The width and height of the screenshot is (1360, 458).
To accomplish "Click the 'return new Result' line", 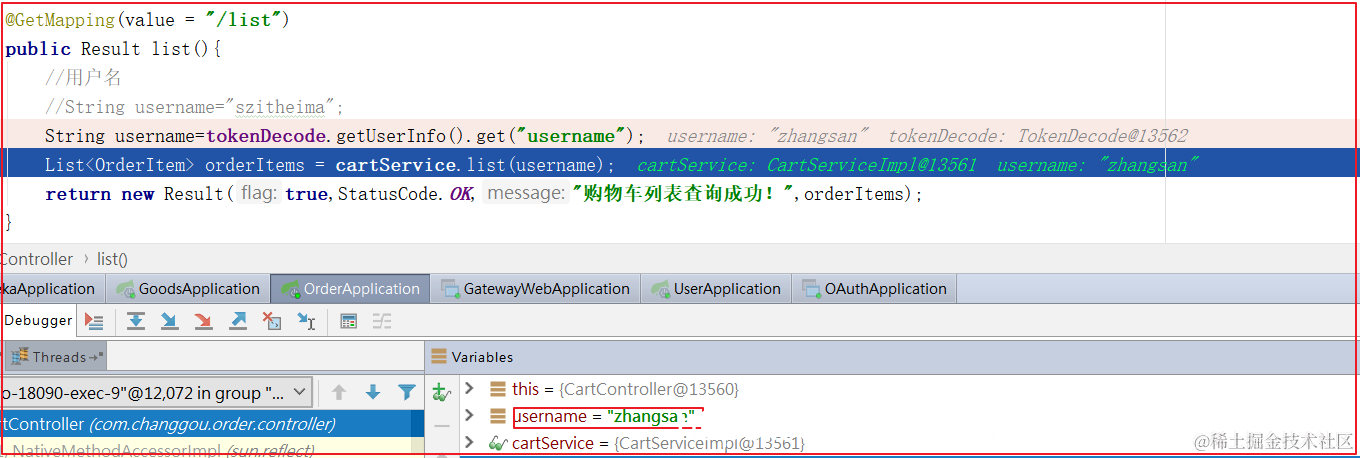I will tap(484, 194).
